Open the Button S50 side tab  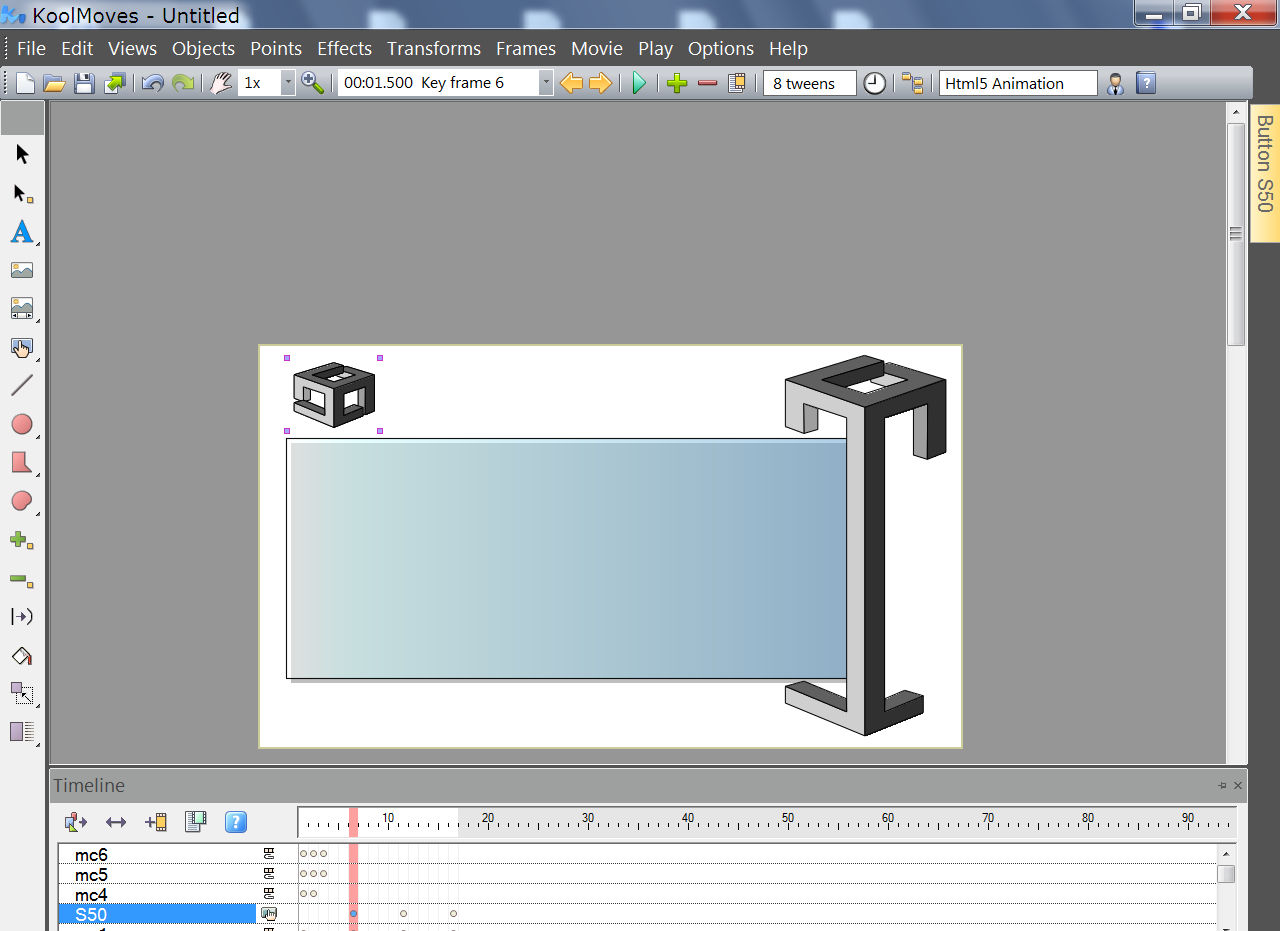(x=1265, y=173)
